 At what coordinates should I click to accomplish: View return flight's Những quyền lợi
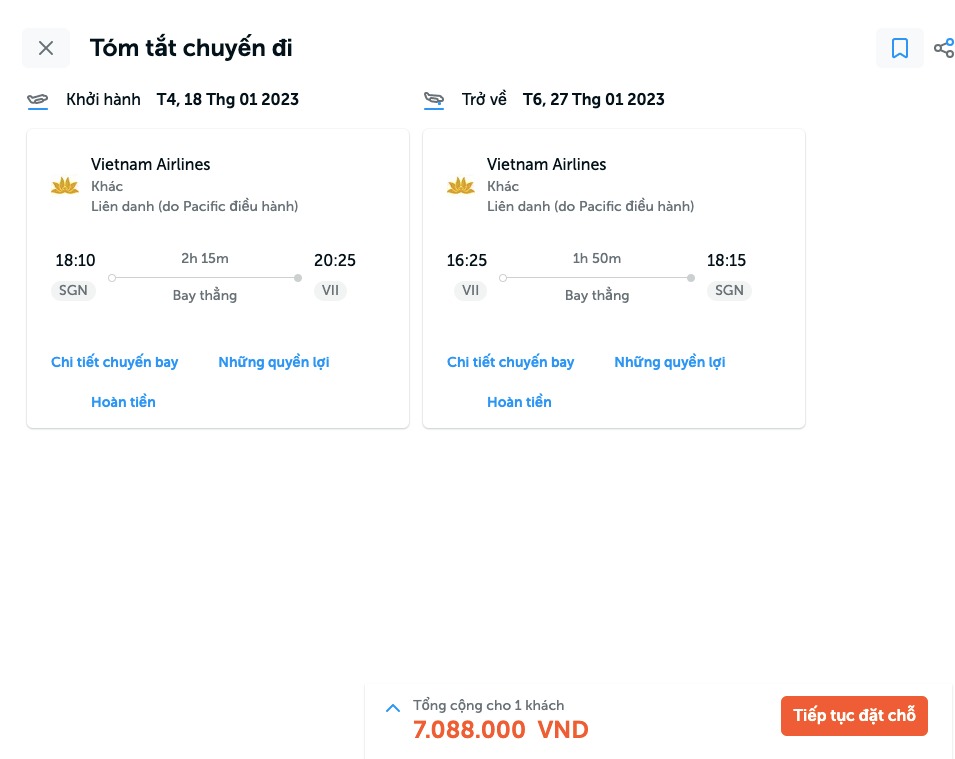(670, 362)
